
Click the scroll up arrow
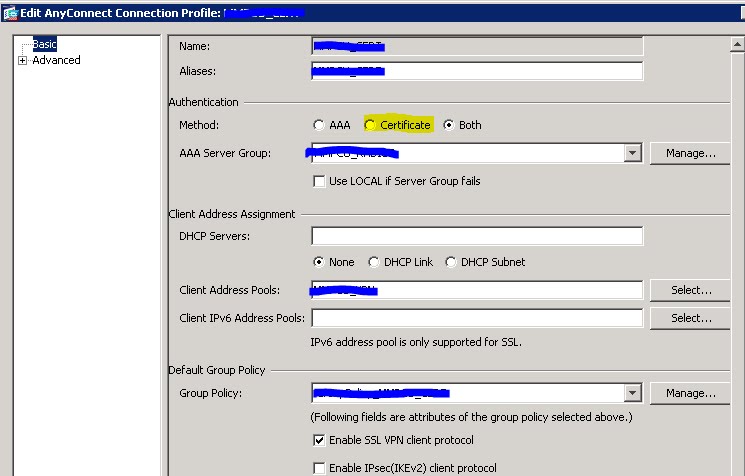point(737,45)
